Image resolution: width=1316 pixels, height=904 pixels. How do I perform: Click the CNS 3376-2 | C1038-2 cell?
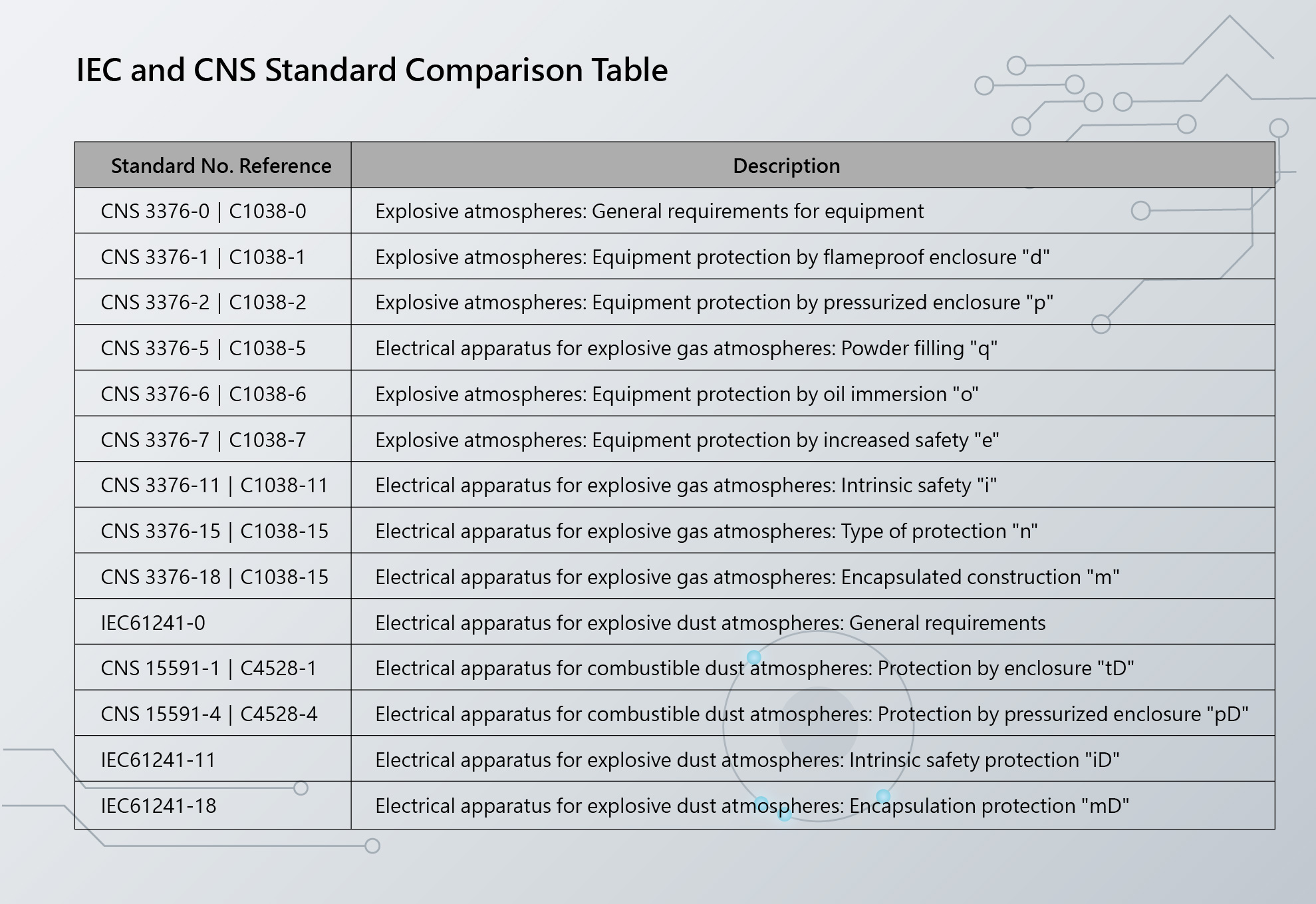[203, 303]
